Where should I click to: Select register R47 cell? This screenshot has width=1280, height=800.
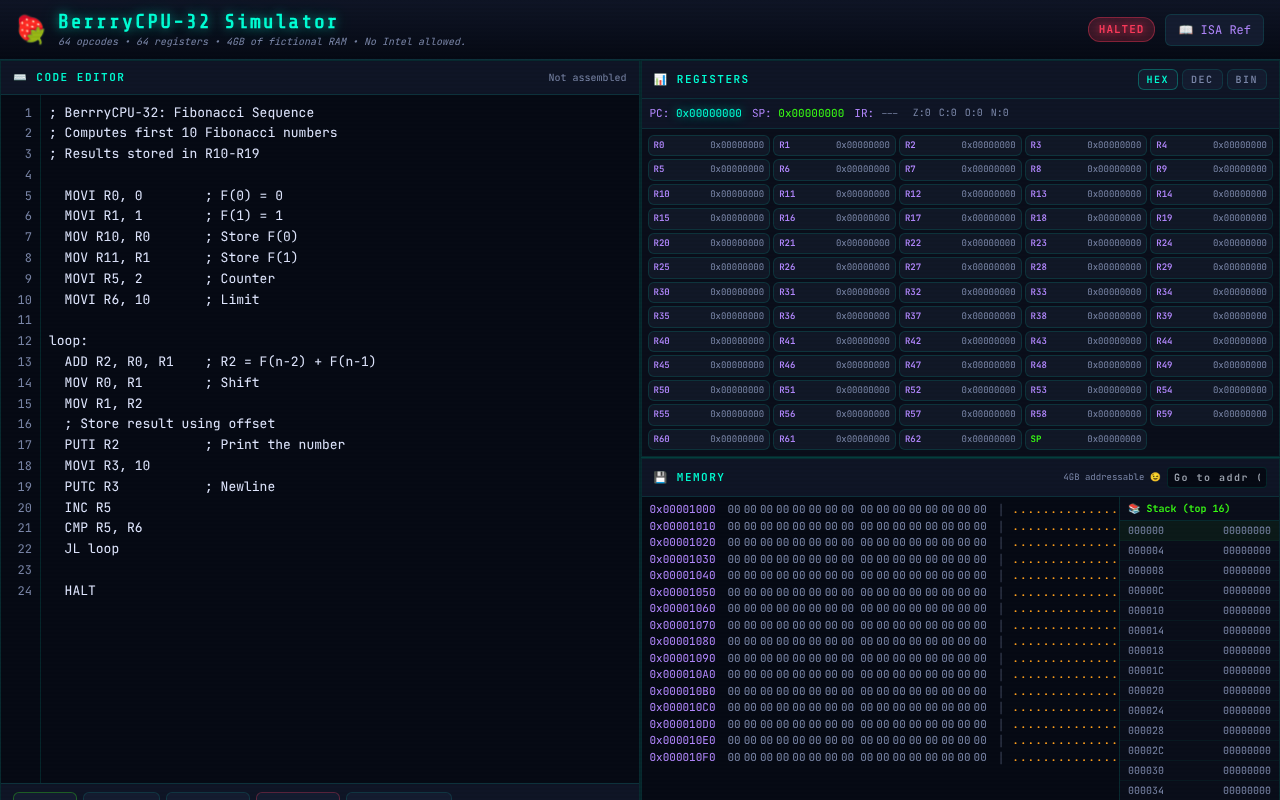pos(960,365)
